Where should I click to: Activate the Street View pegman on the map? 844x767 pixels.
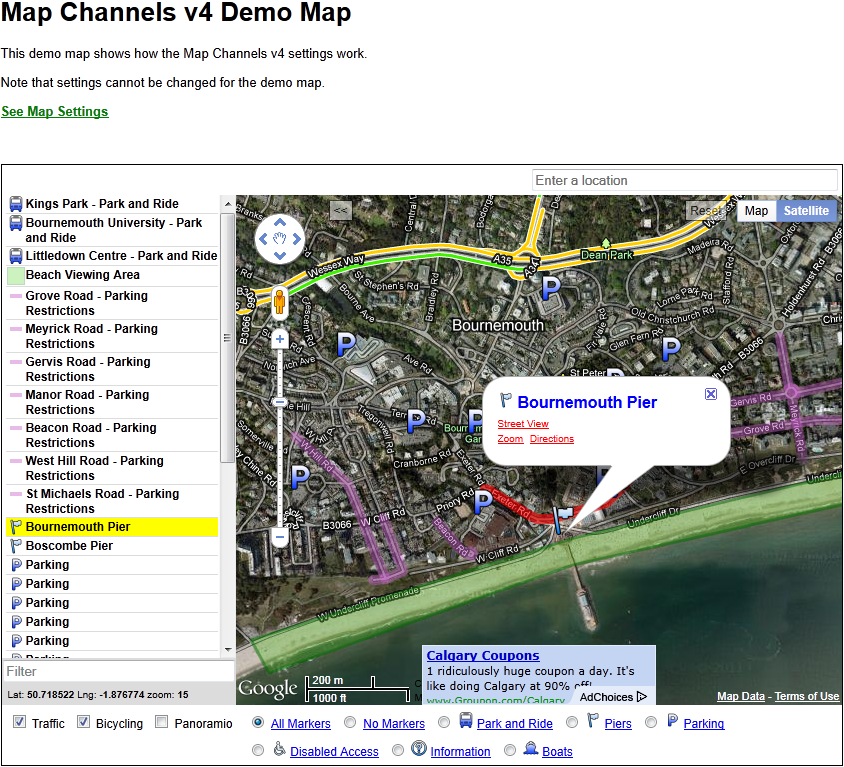278,302
